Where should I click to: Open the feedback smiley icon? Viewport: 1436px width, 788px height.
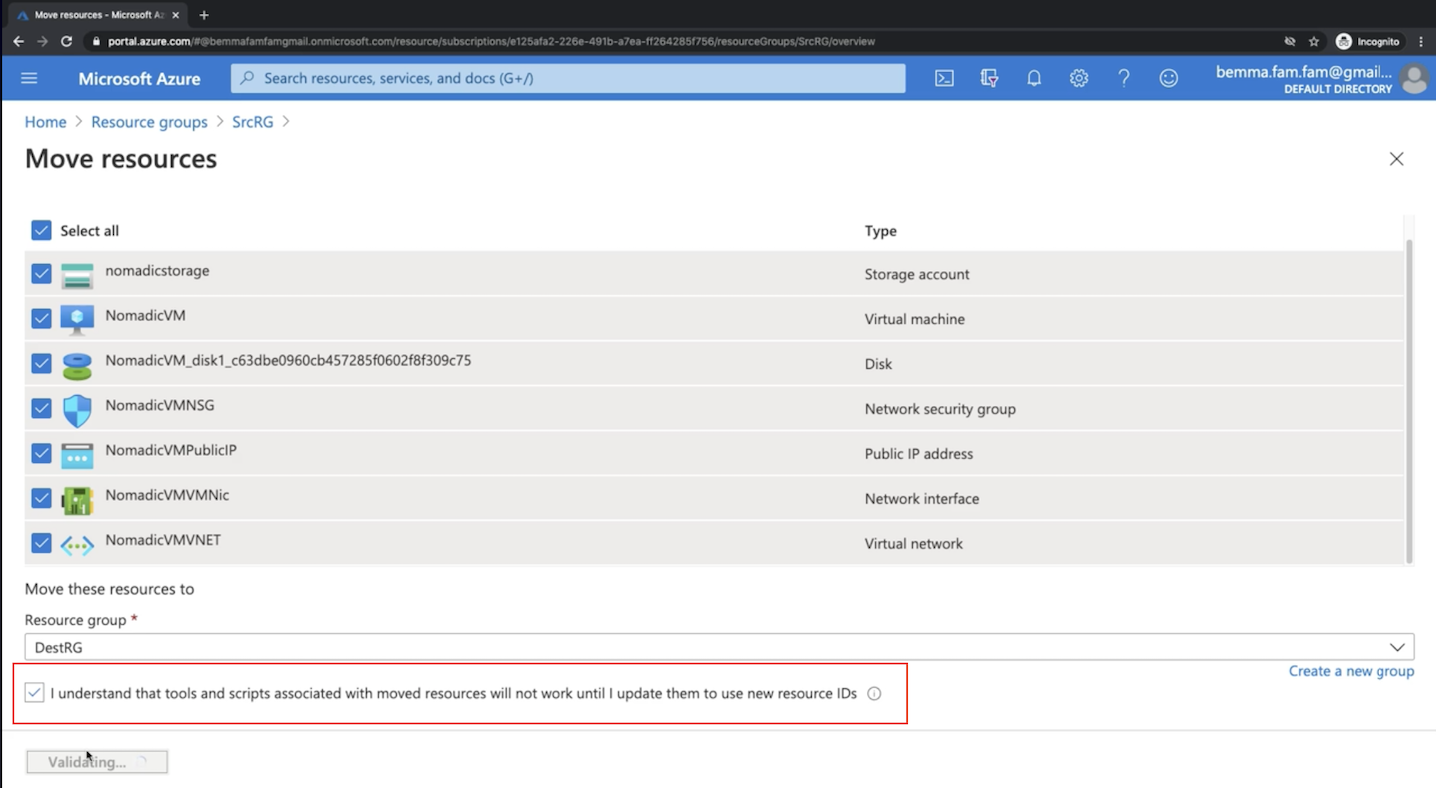(x=1168, y=78)
